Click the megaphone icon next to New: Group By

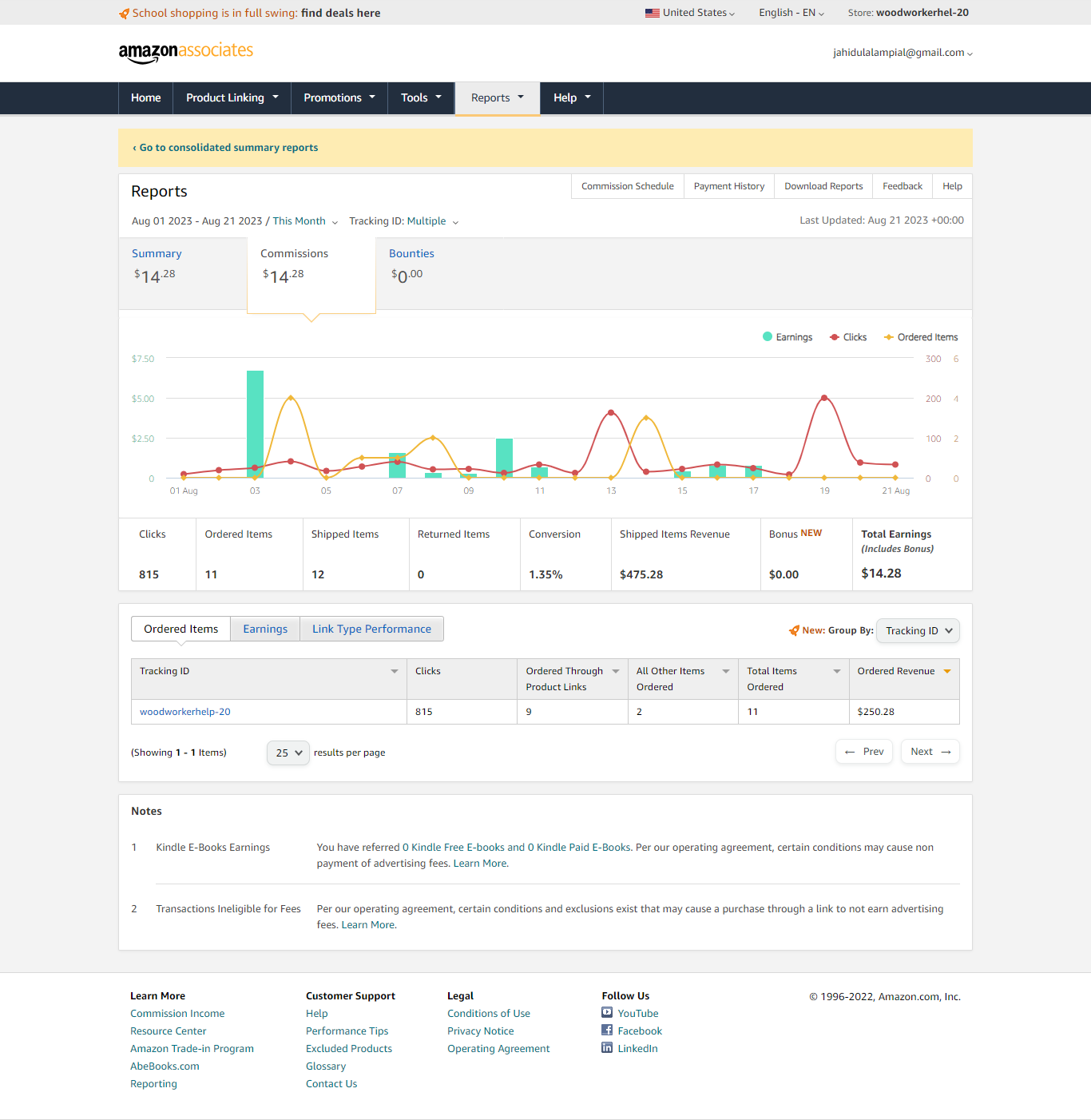(794, 630)
